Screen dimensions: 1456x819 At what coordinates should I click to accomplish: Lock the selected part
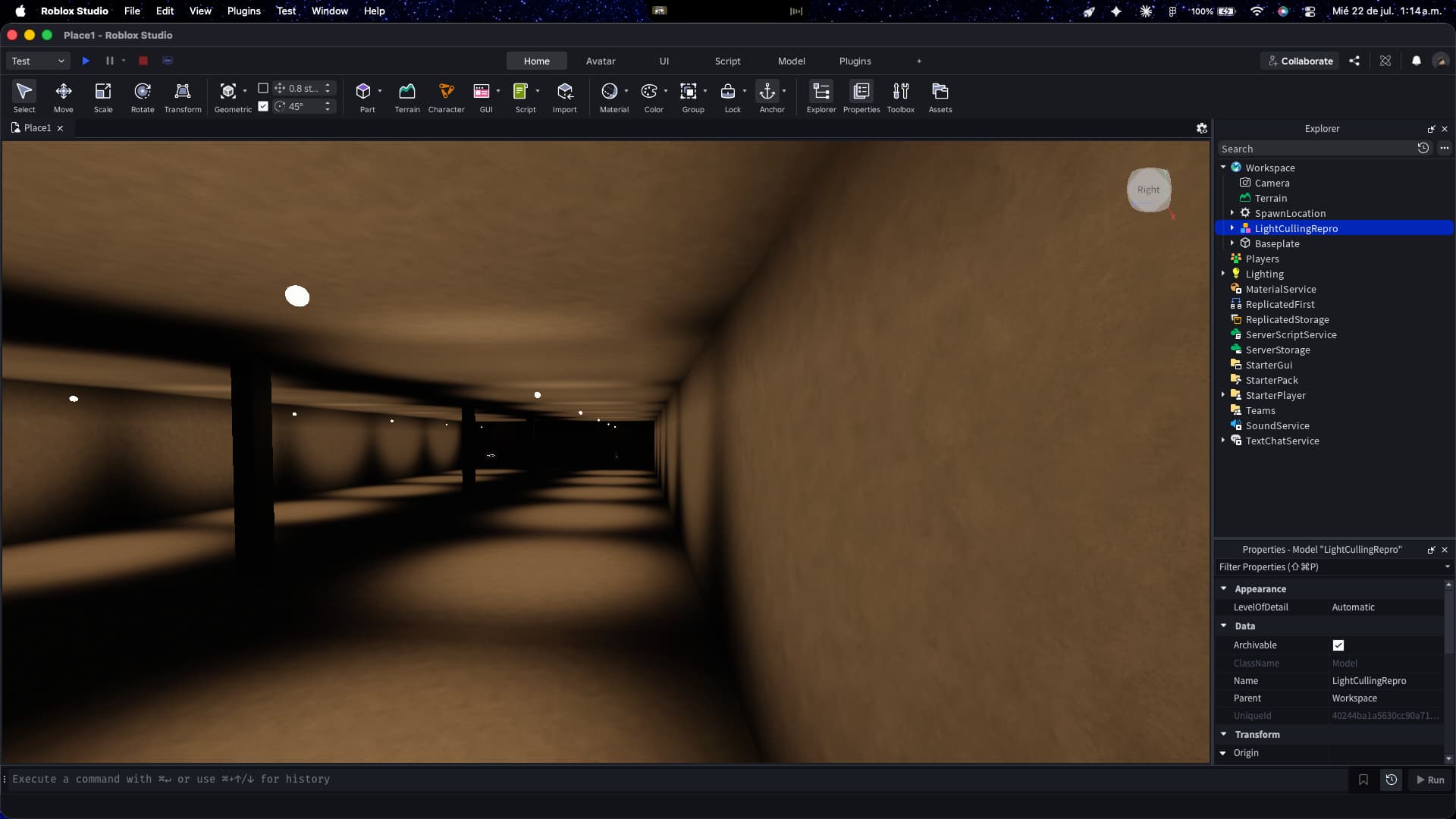729,97
